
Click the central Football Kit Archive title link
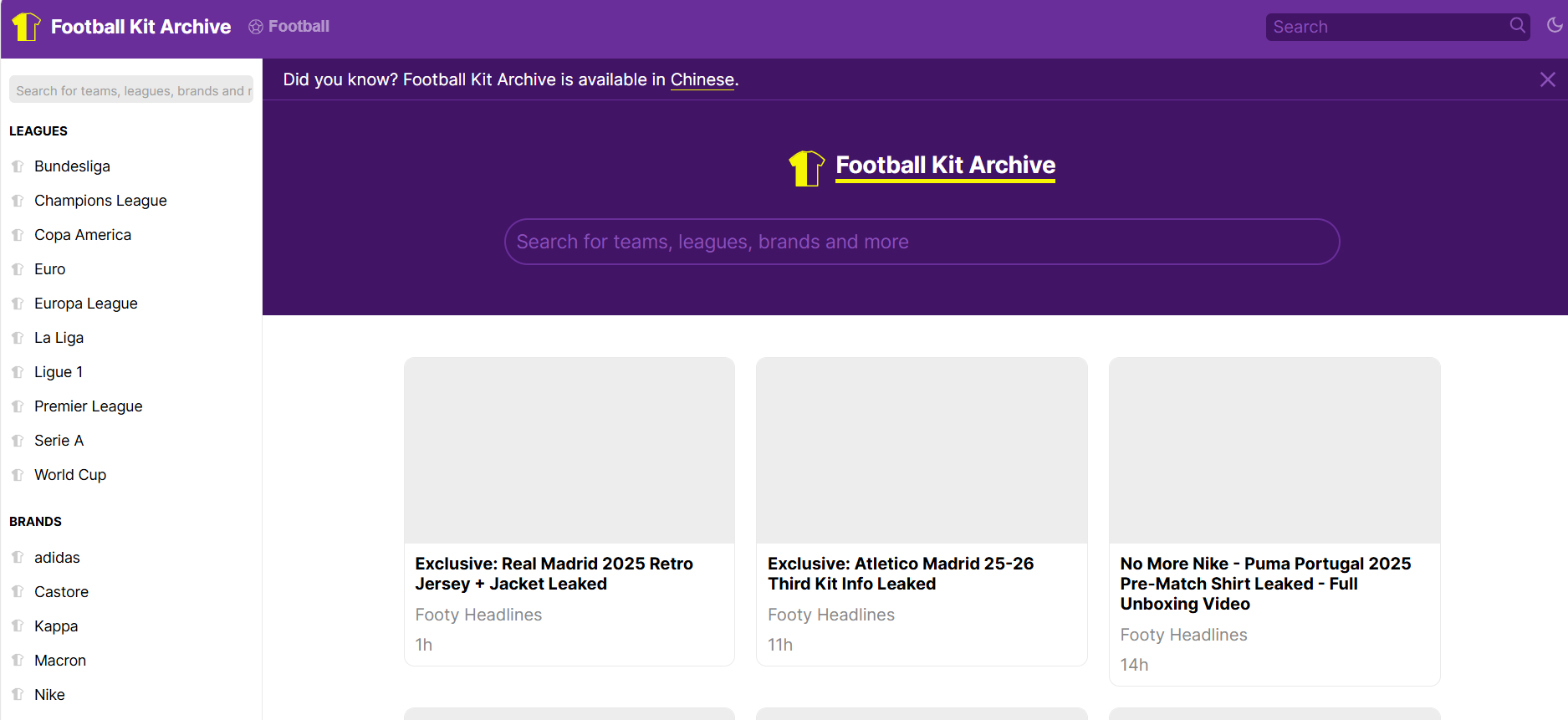[x=945, y=166]
